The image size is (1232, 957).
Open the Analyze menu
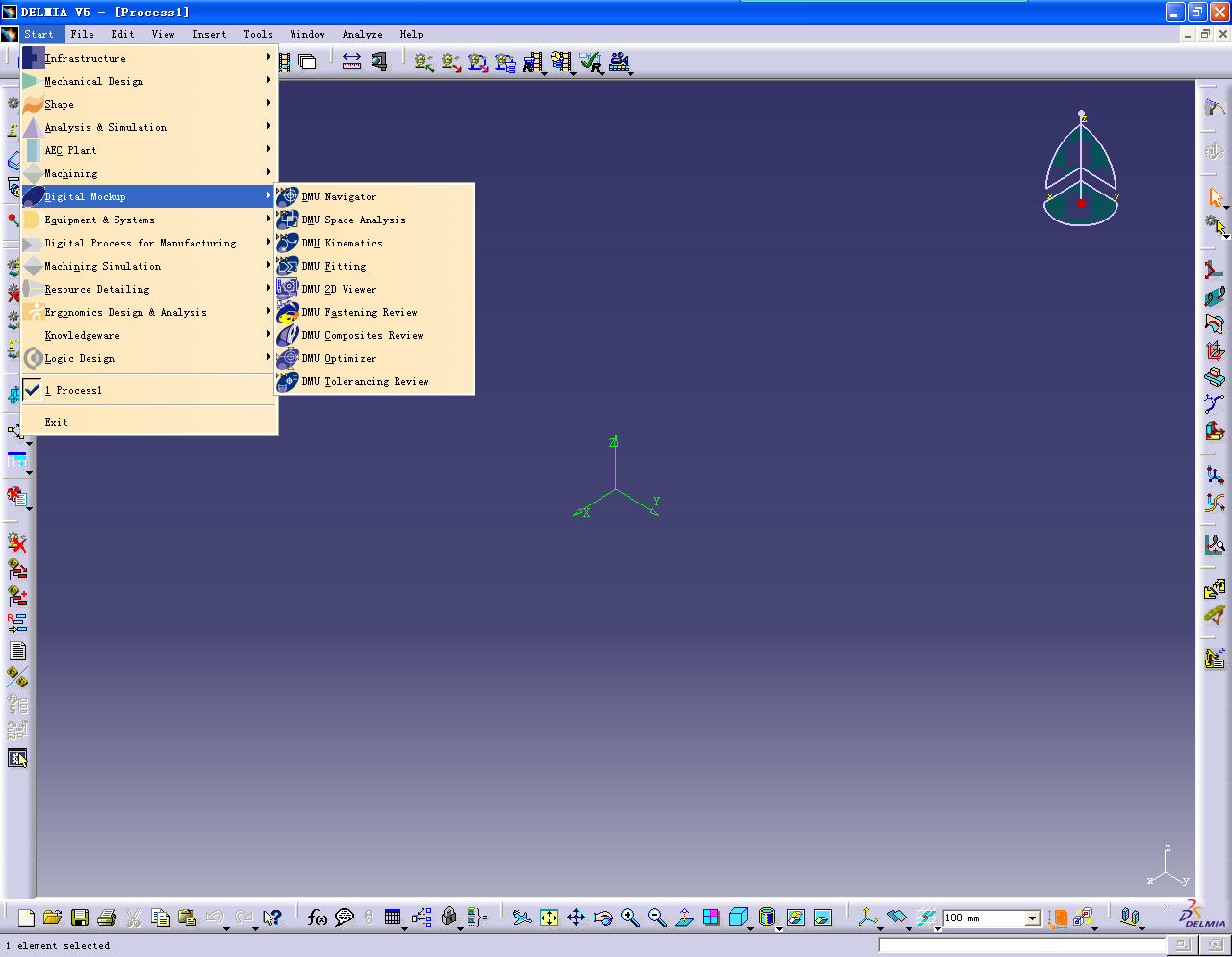(362, 34)
